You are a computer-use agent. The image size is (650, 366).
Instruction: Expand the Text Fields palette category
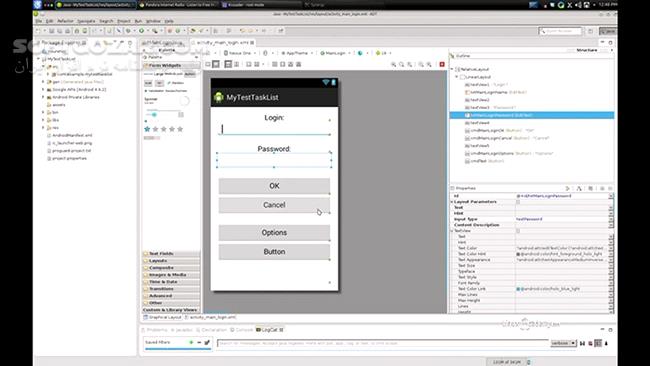click(x=171, y=254)
